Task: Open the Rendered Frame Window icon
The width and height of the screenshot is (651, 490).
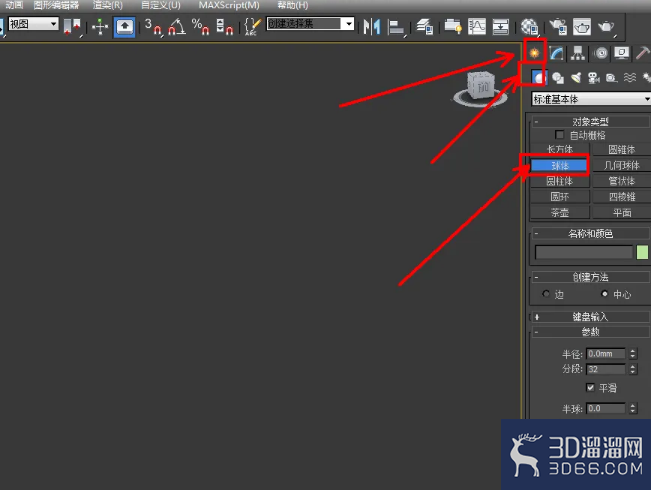Action: (x=582, y=27)
